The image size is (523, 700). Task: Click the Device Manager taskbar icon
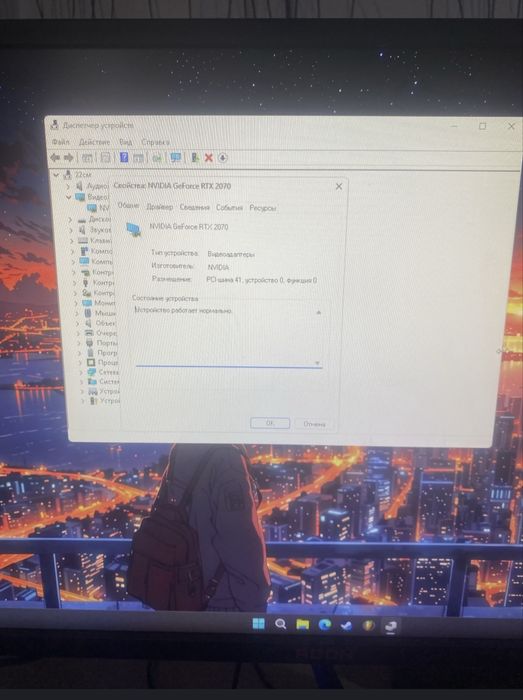(391, 626)
